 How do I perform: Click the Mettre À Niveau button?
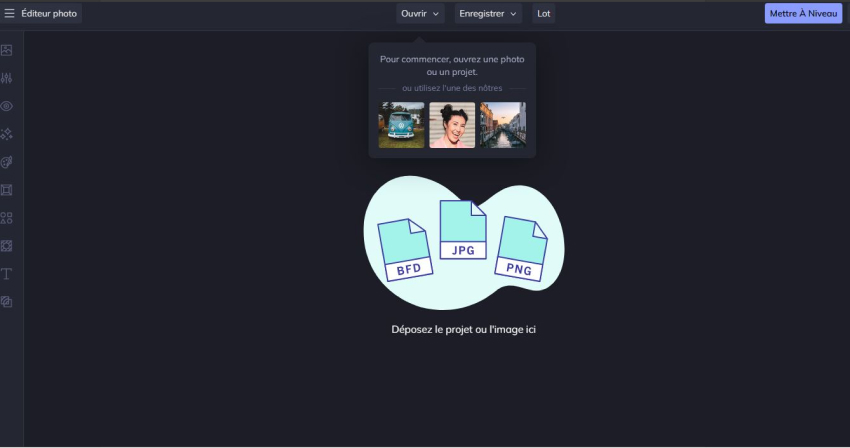(x=803, y=14)
